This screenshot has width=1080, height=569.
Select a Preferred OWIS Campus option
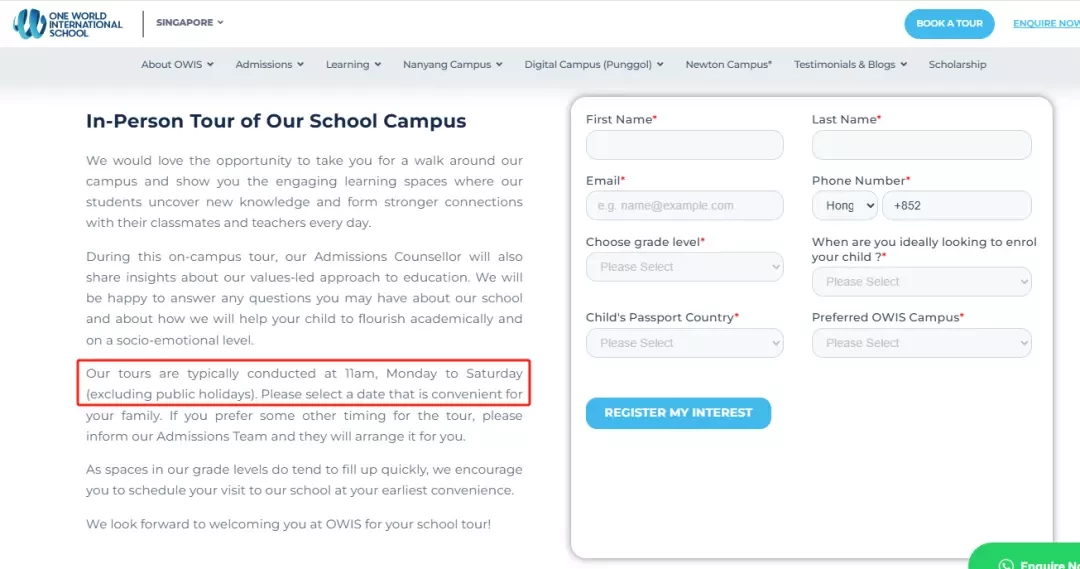pos(922,343)
